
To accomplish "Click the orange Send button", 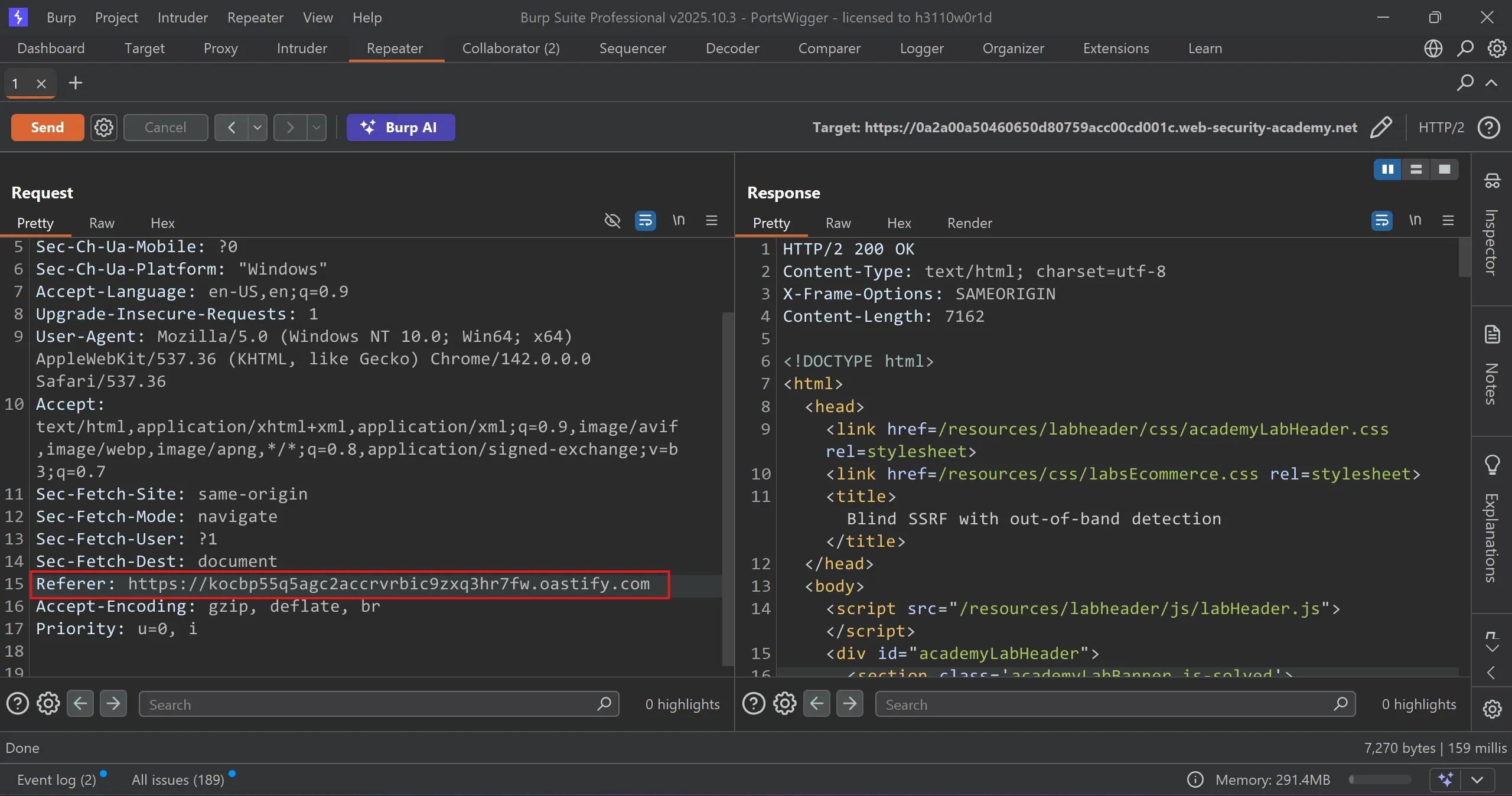I will (47, 128).
